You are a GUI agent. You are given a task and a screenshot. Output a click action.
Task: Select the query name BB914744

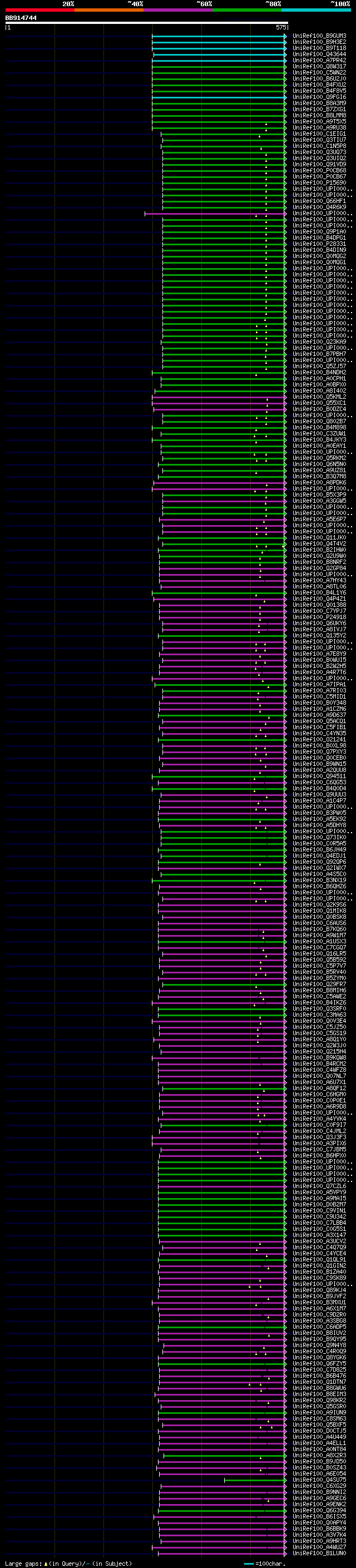point(21,18)
